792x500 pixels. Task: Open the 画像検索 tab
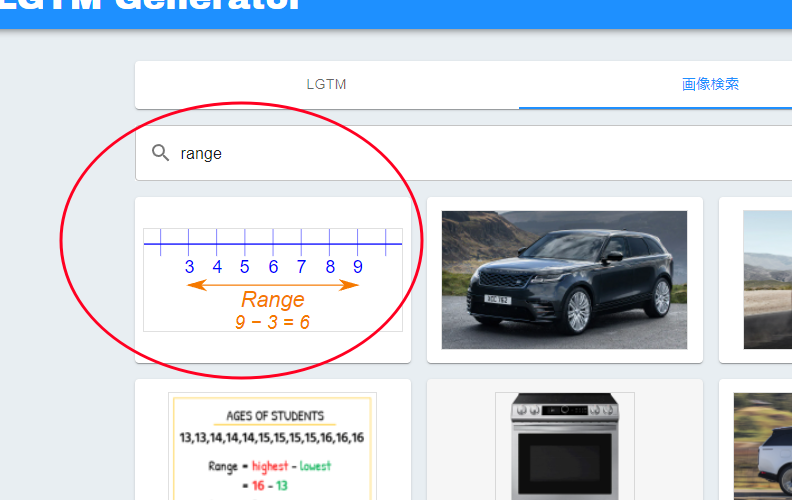pyautogui.click(x=710, y=84)
